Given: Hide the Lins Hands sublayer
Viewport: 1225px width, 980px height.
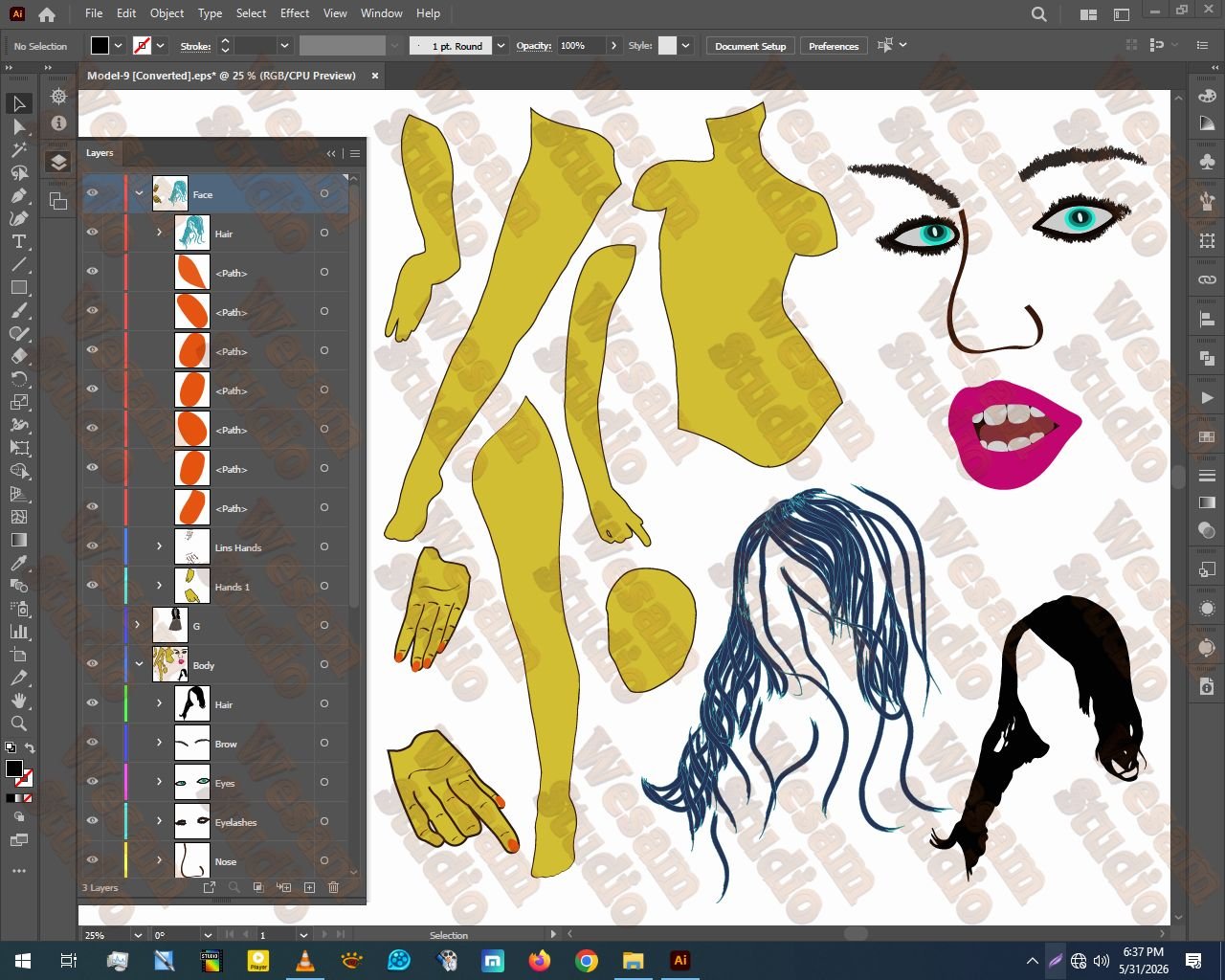Looking at the screenshot, I should [x=93, y=546].
